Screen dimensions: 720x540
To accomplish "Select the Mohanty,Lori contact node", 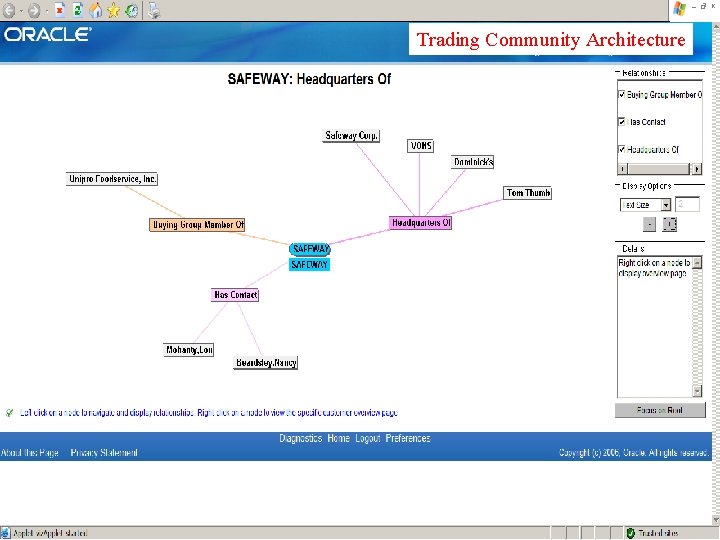I will tap(189, 350).
